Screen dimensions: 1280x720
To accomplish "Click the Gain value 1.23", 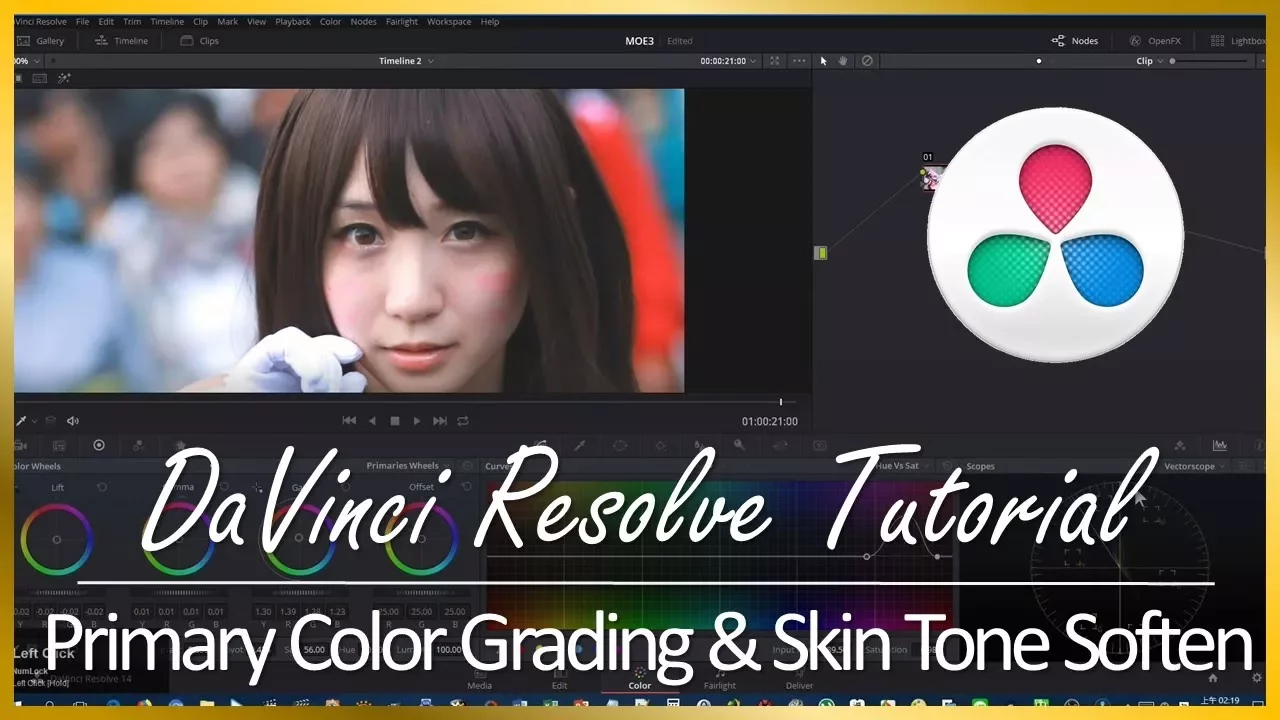I will [x=336, y=611].
